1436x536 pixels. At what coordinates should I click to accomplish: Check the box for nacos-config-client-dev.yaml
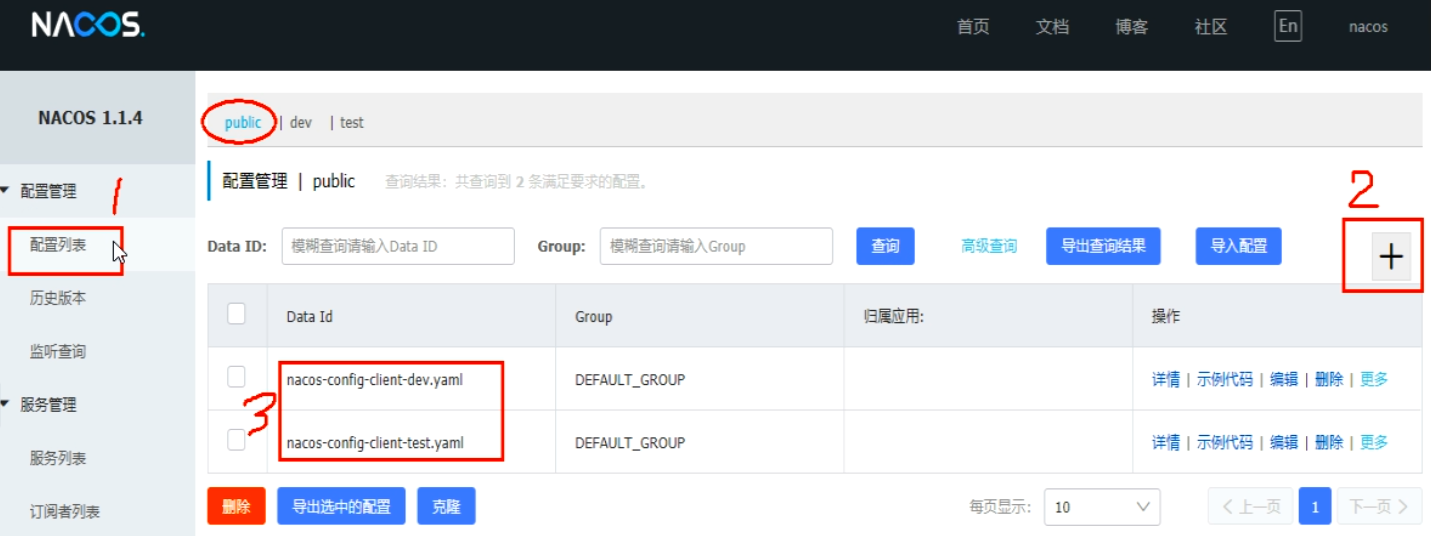(236, 377)
